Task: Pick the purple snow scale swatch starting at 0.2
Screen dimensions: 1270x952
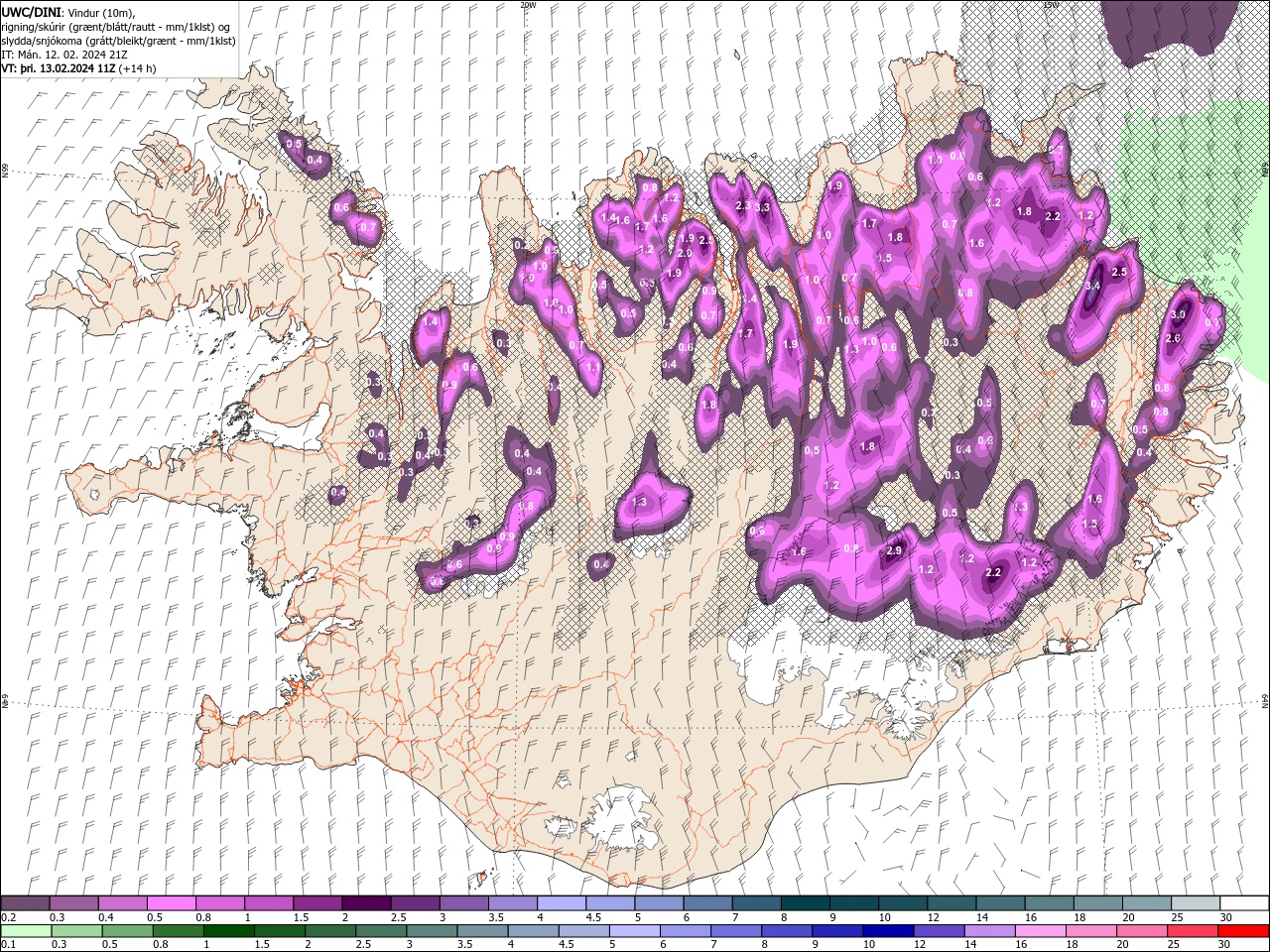Action: click(x=25, y=903)
